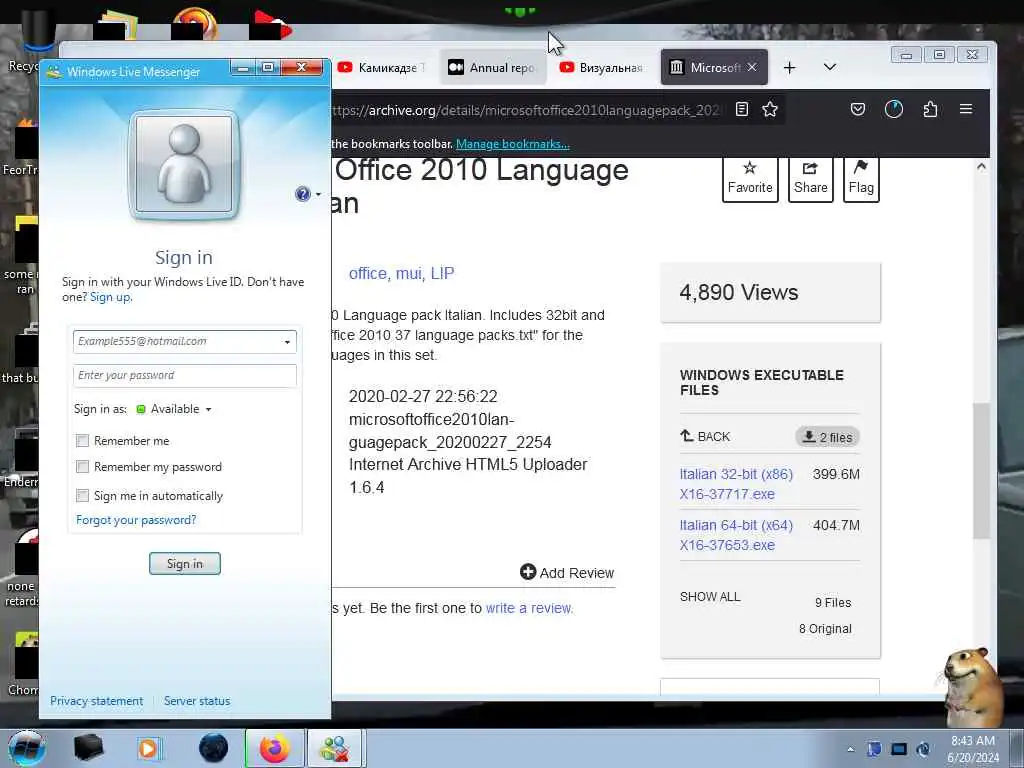This screenshot has height=768, width=1024.
Task: Click the SHOW ALL files link
Action: tap(710, 597)
